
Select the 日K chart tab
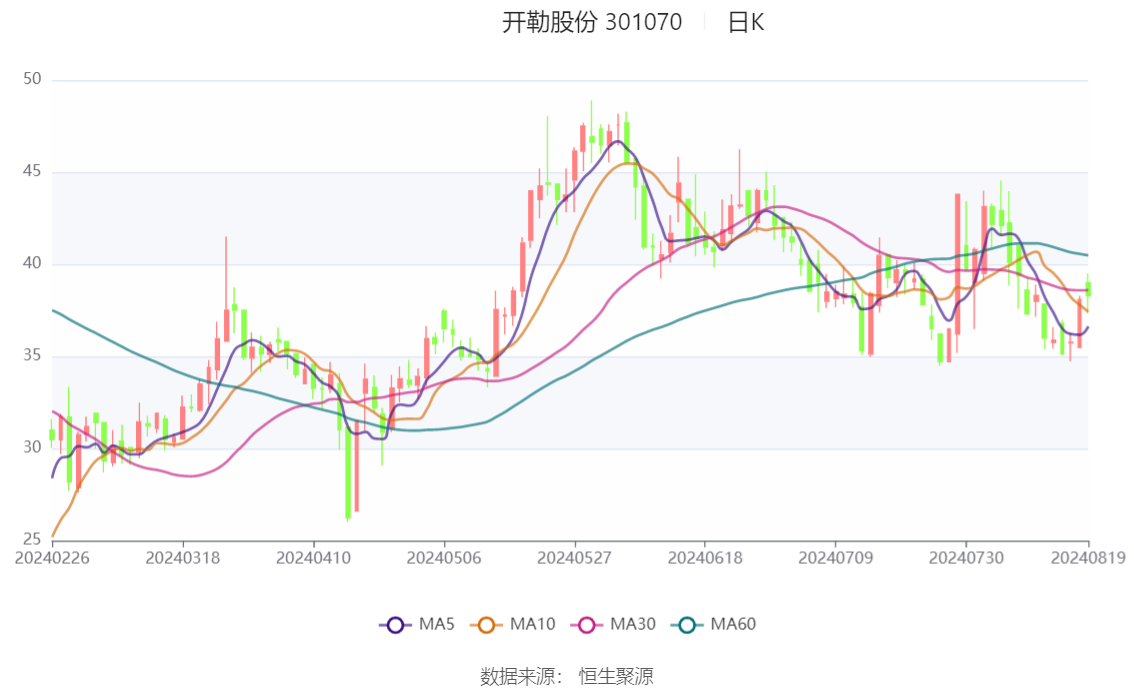tap(747, 21)
